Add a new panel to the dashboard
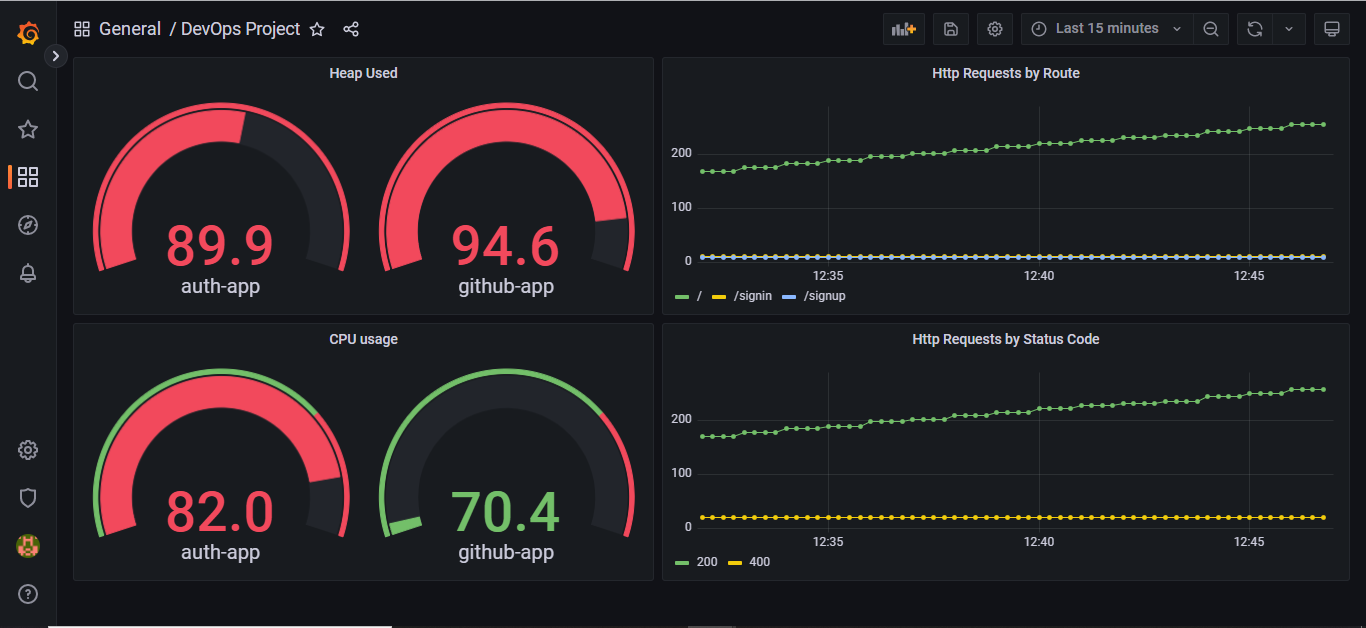 tap(902, 28)
